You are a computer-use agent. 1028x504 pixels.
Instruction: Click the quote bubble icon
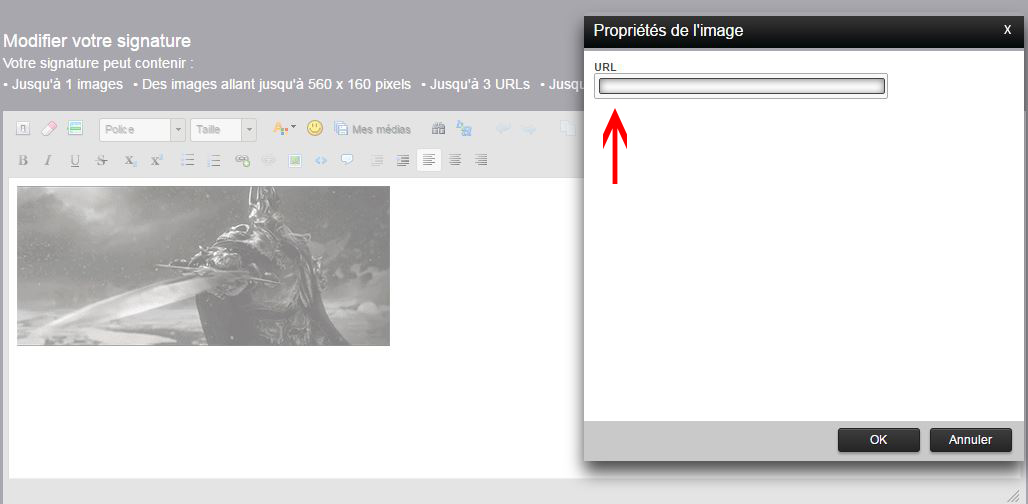[347, 159]
